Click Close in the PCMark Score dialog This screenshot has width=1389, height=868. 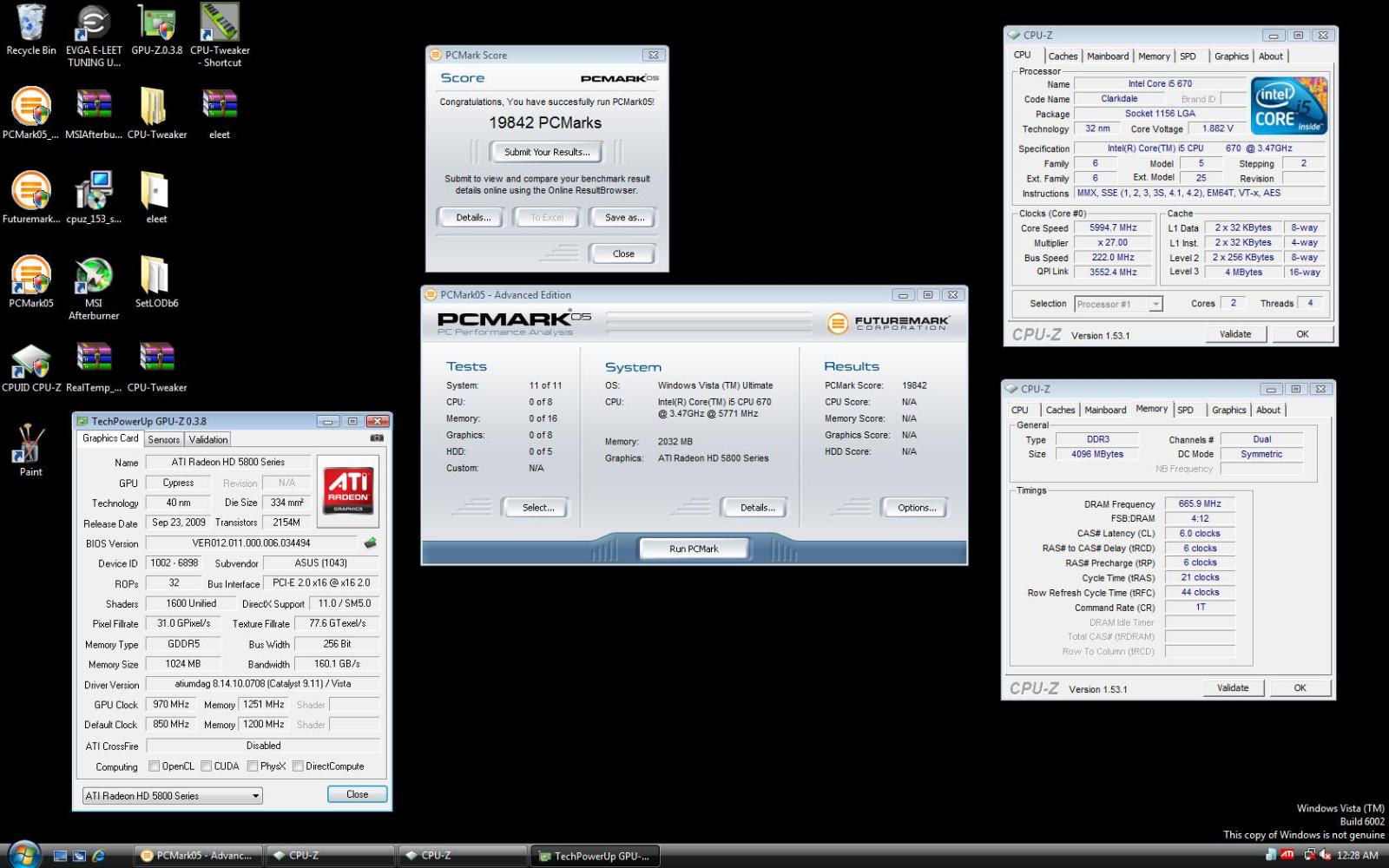(x=623, y=253)
